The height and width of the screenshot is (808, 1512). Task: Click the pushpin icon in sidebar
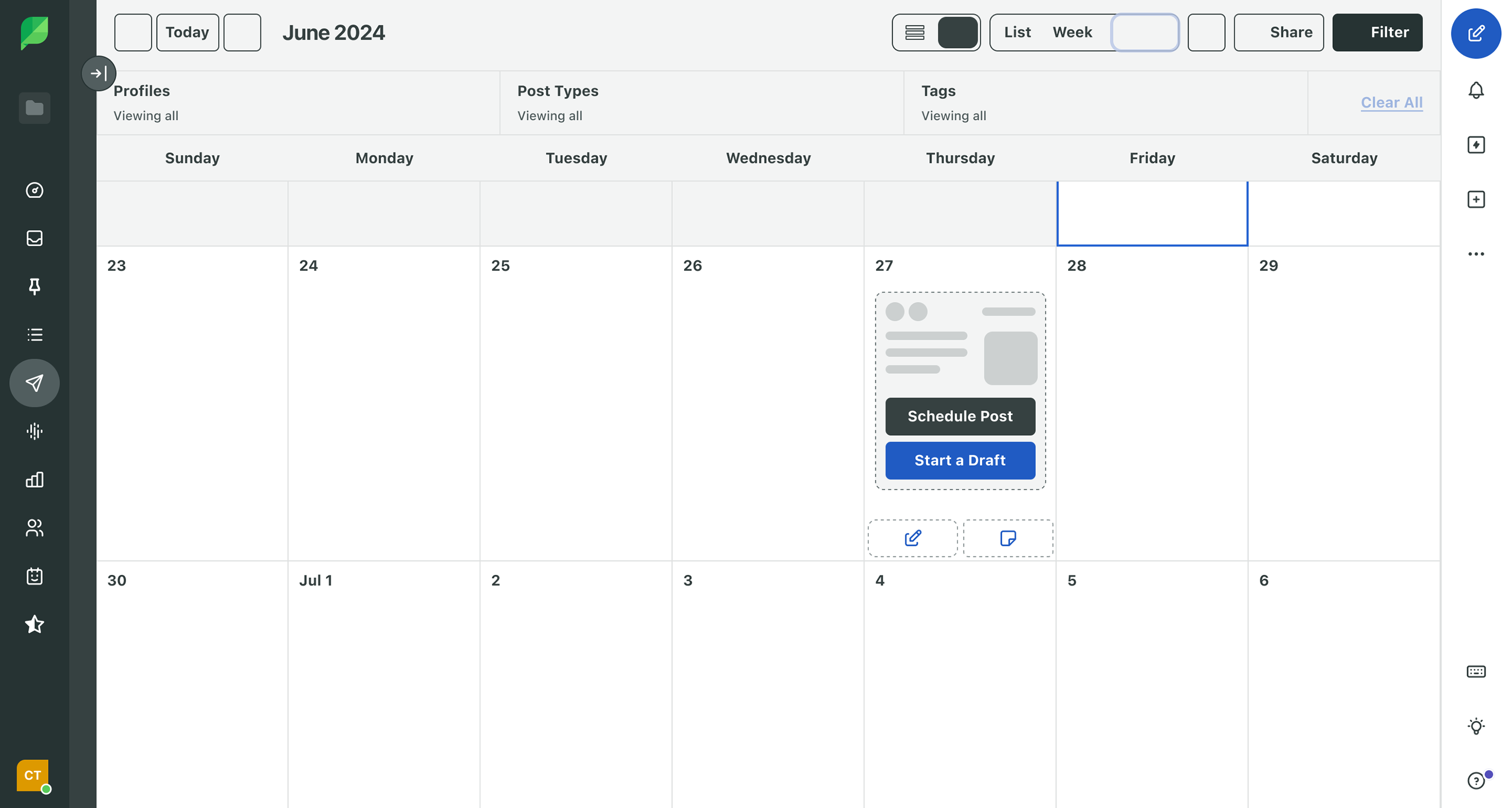click(x=35, y=286)
